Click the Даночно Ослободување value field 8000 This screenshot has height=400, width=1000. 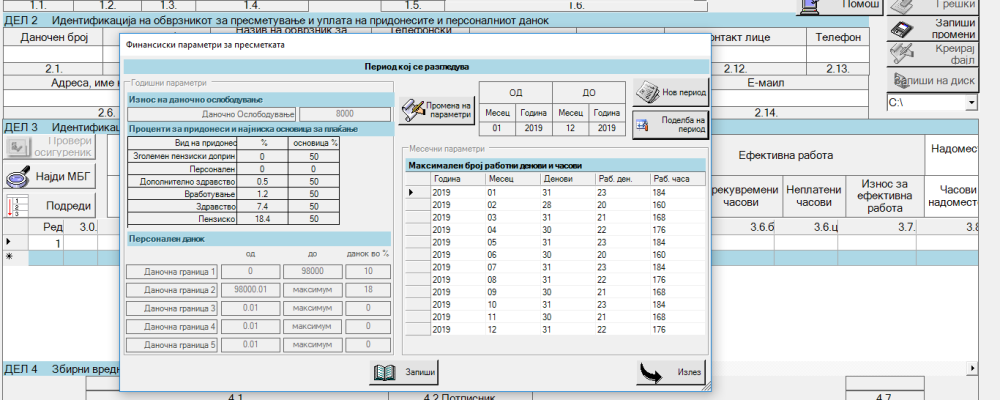(344, 115)
